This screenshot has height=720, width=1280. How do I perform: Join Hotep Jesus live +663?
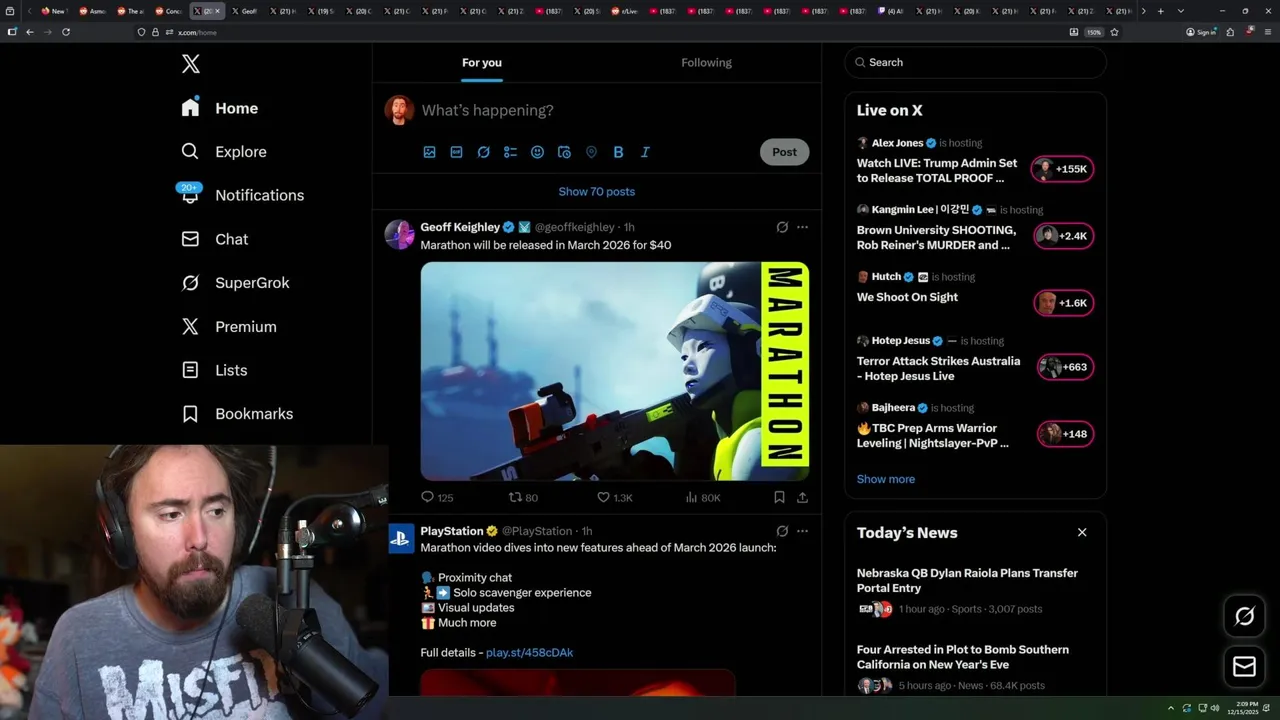(1064, 367)
